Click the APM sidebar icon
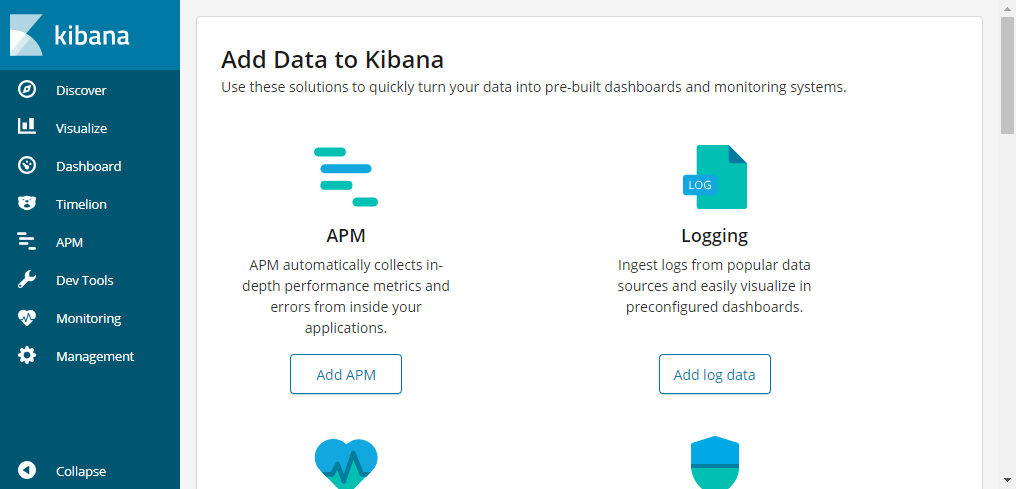Screen dimensions: 1016x489 (27, 242)
